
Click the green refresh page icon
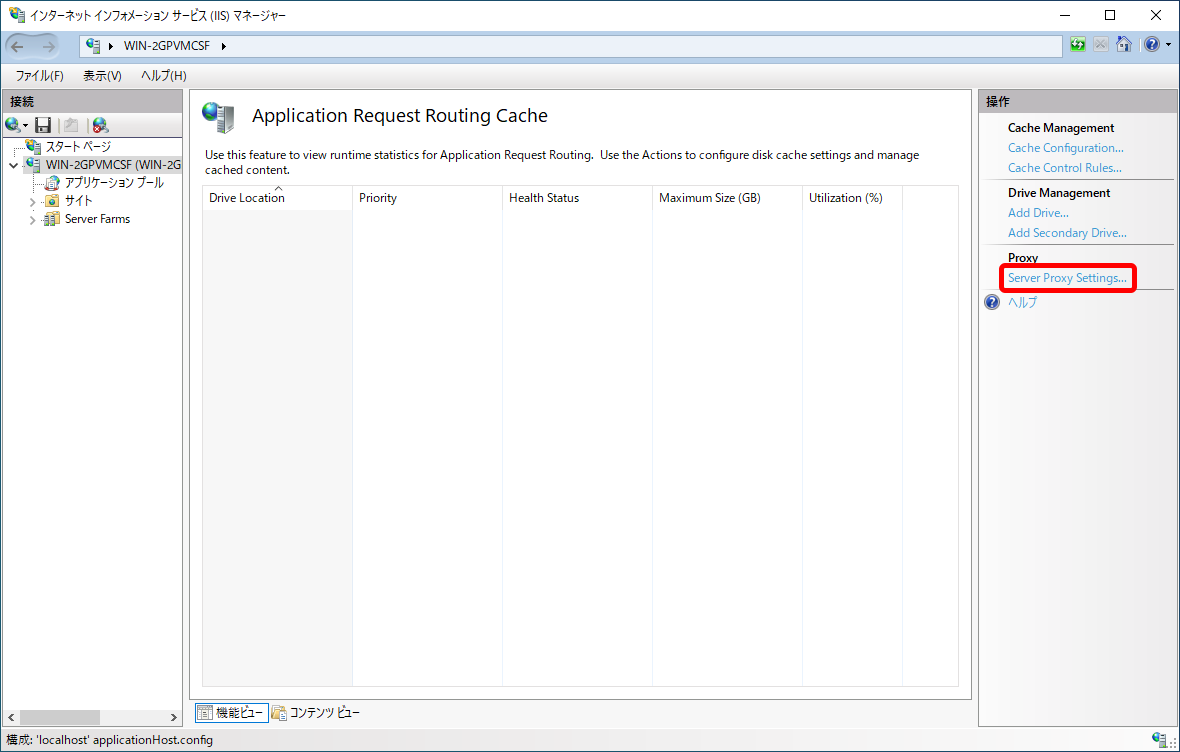[1077, 45]
